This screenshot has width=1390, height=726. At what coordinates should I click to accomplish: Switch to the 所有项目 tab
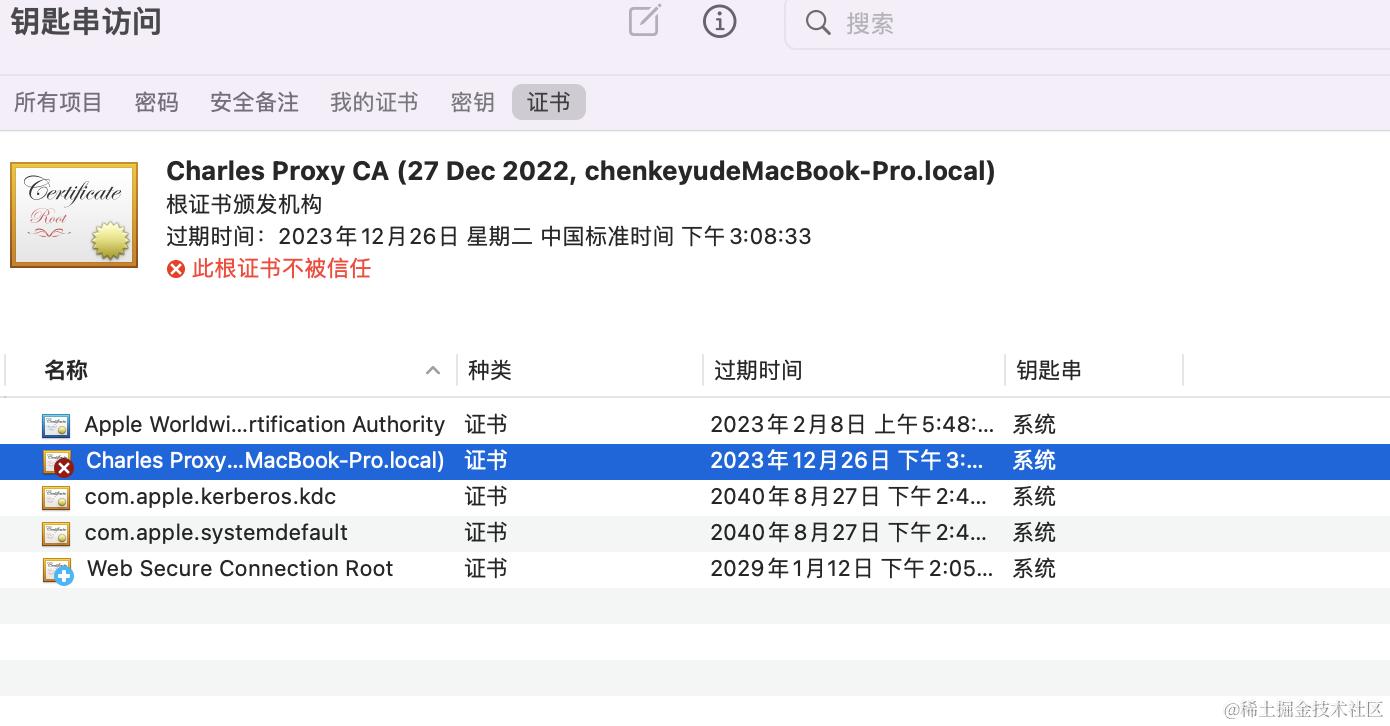[58, 102]
